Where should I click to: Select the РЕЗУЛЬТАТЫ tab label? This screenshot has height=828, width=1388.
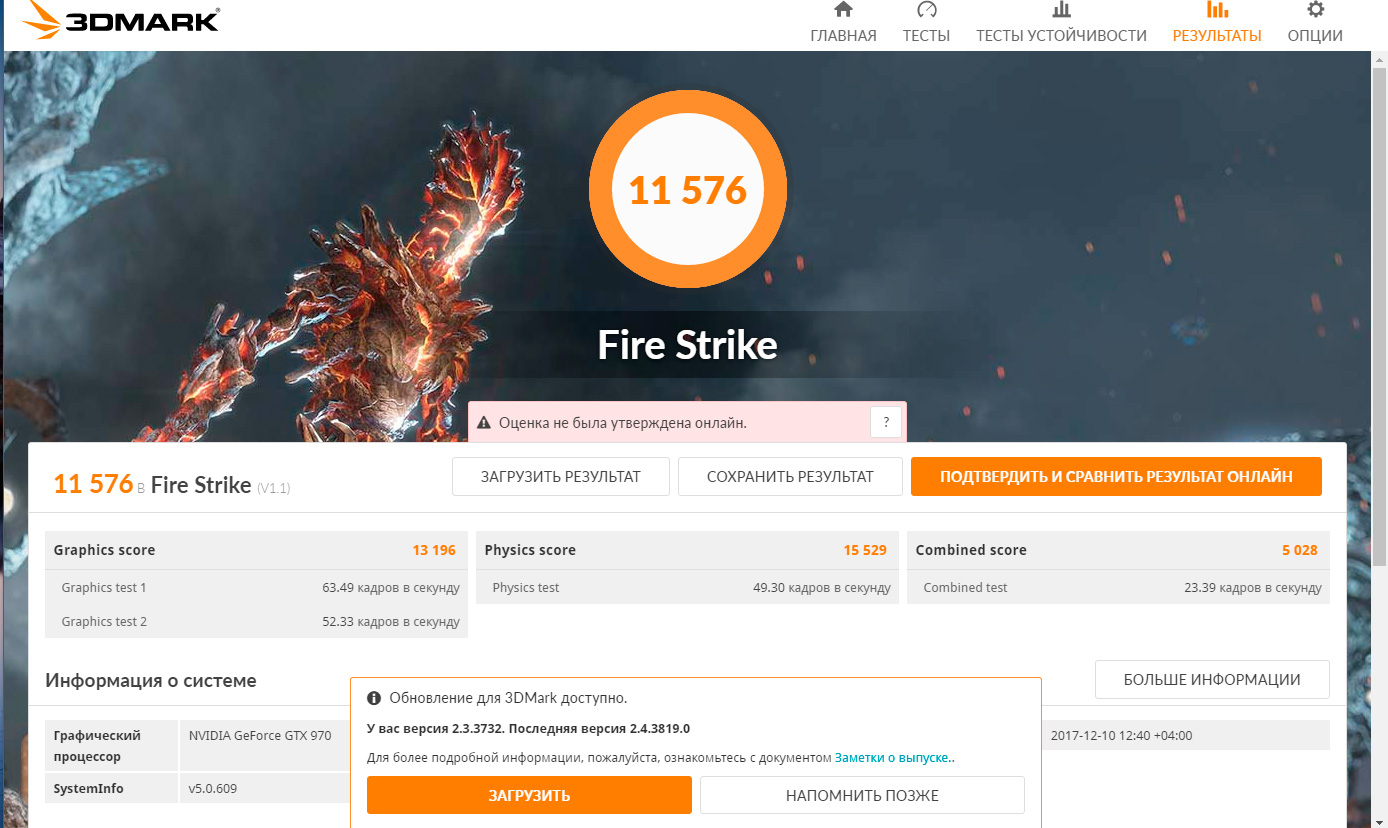1217,36
